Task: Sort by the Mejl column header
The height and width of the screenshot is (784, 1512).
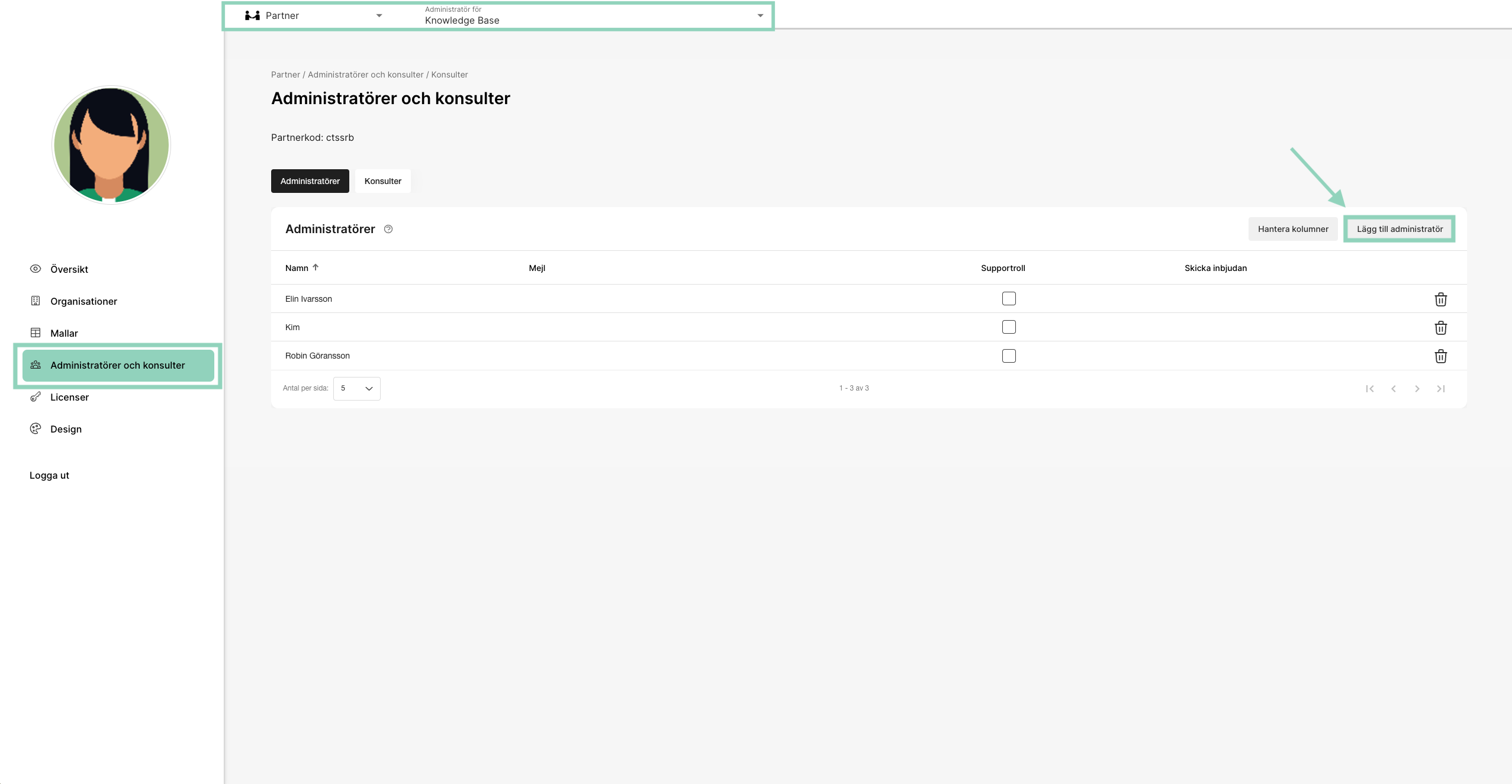Action: (x=537, y=268)
